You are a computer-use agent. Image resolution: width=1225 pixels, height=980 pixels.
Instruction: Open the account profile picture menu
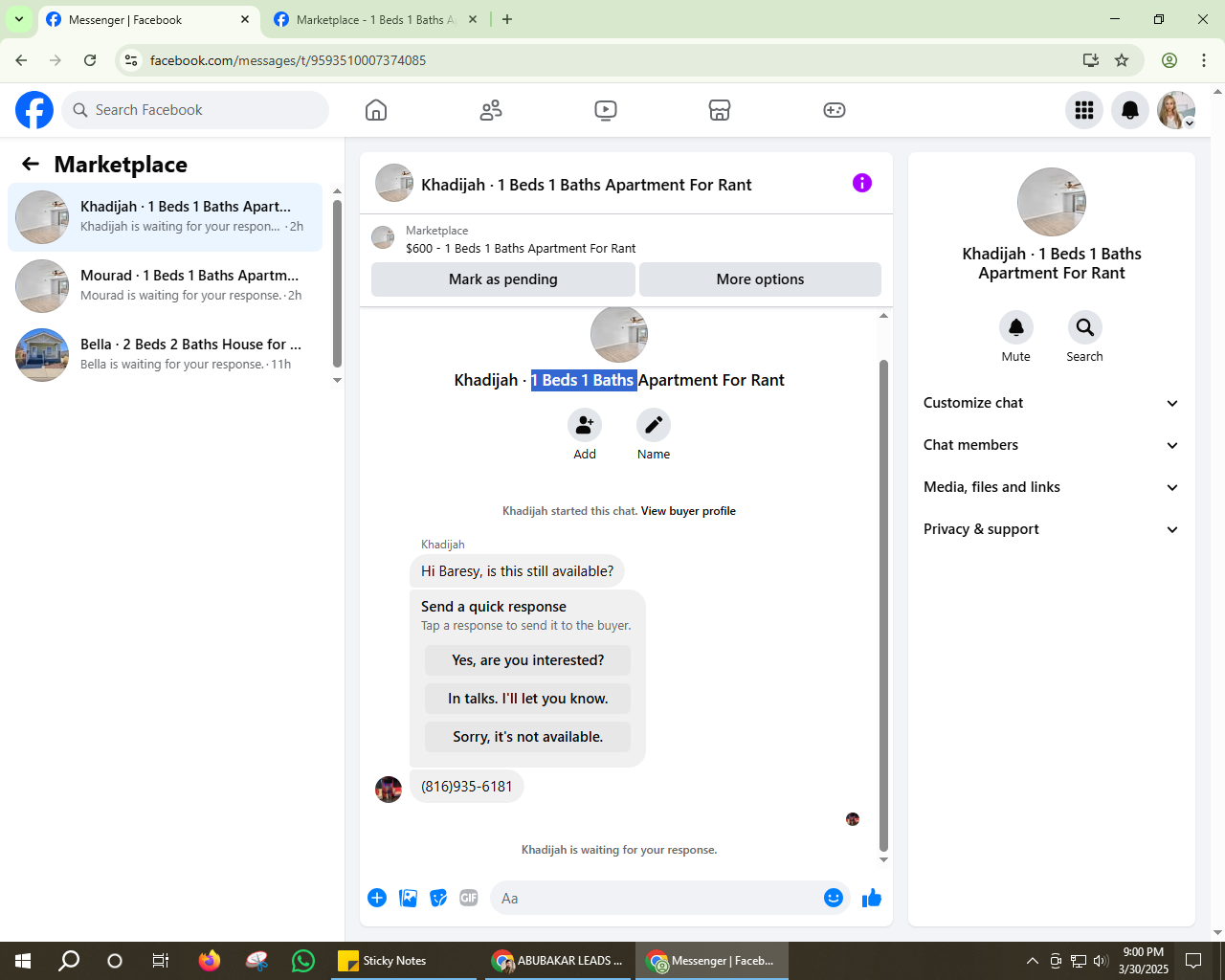click(1176, 110)
